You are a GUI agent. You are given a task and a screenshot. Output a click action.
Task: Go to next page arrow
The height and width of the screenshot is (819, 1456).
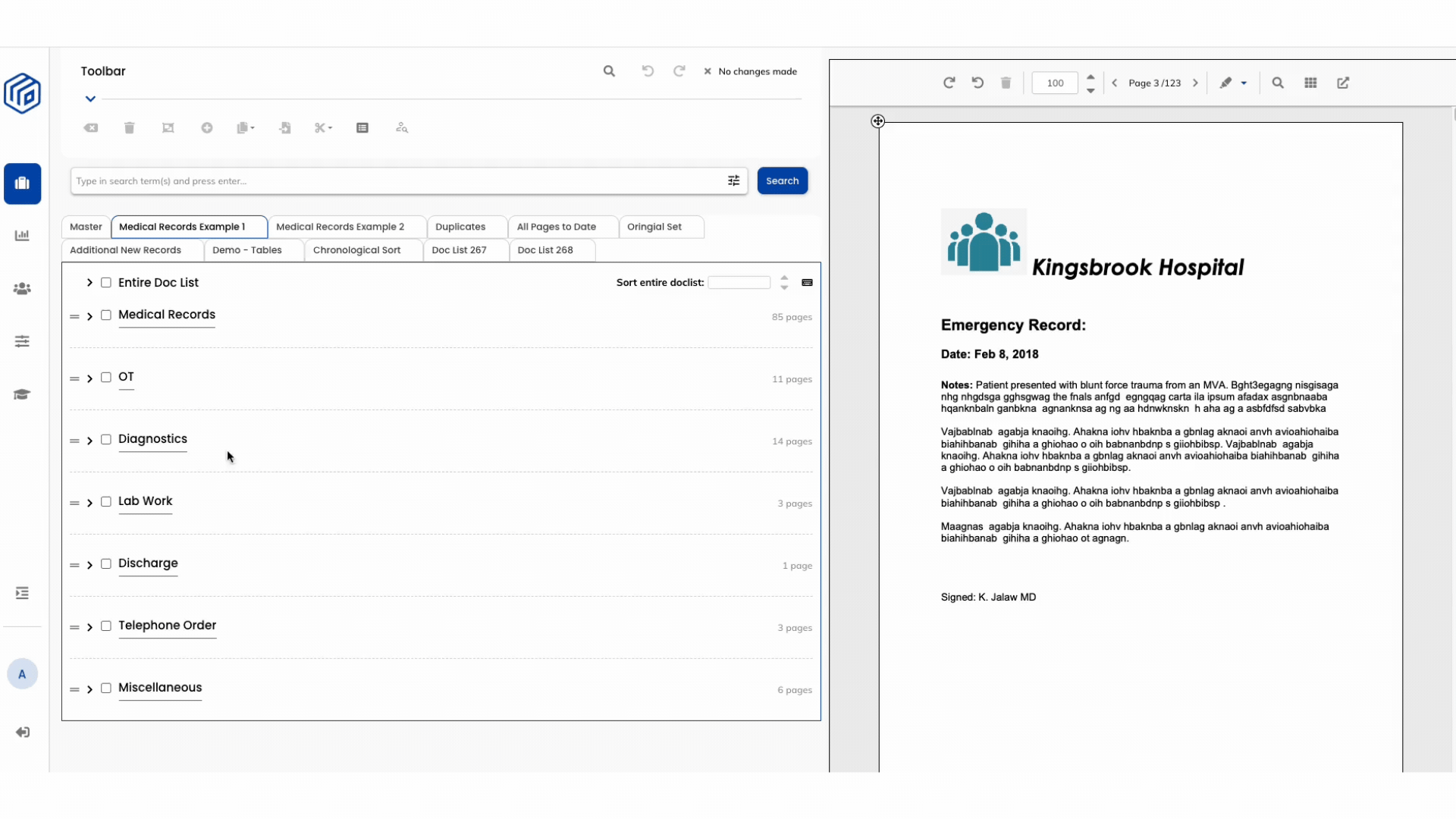(1196, 83)
